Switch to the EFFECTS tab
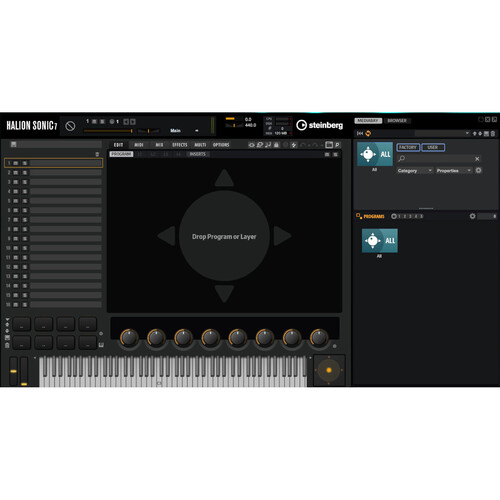 click(180, 145)
